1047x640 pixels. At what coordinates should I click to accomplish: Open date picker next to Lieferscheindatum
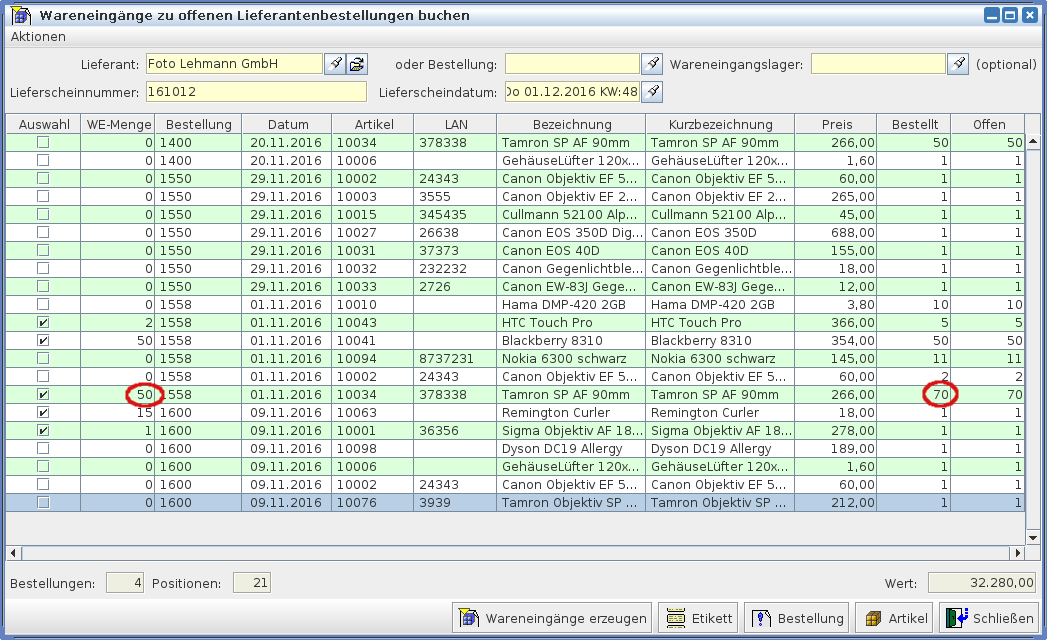click(x=651, y=92)
